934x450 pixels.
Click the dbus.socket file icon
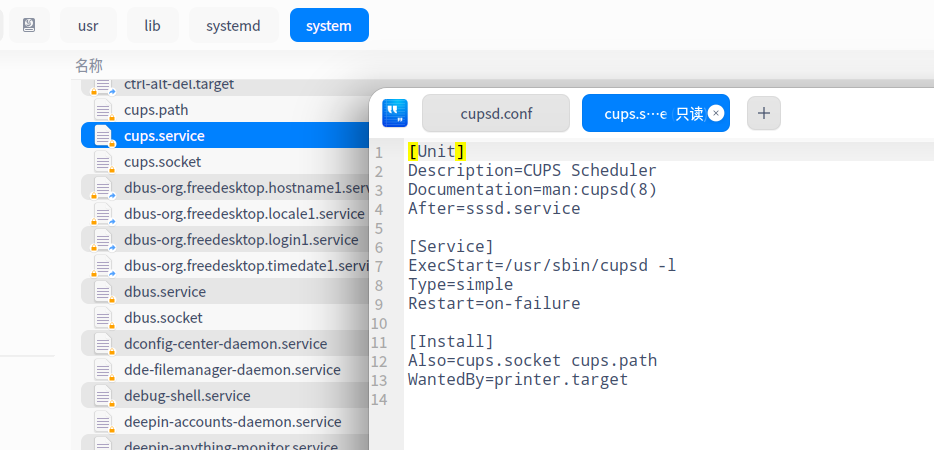click(x=103, y=318)
